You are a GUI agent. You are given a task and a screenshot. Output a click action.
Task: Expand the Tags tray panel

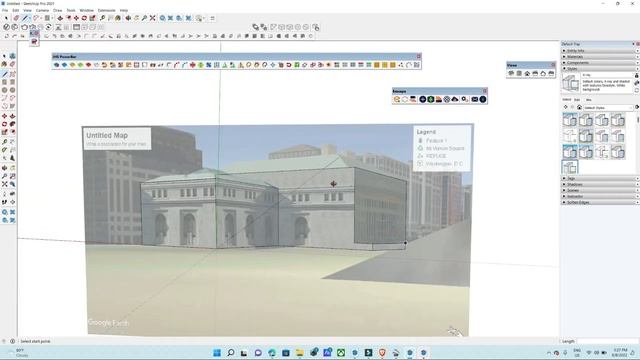(600, 178)
